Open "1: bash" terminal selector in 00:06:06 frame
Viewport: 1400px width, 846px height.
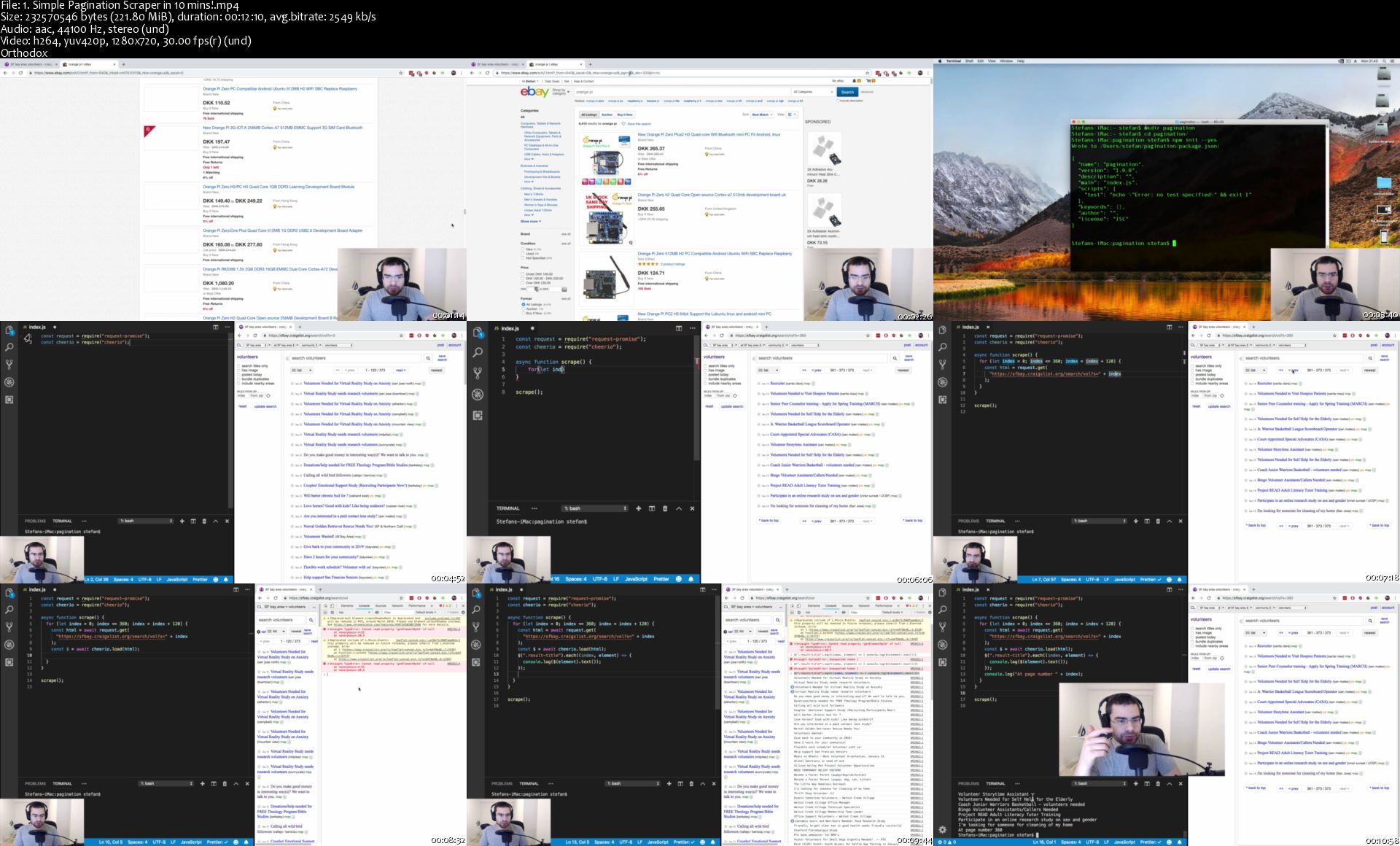(x=595, y=508)
